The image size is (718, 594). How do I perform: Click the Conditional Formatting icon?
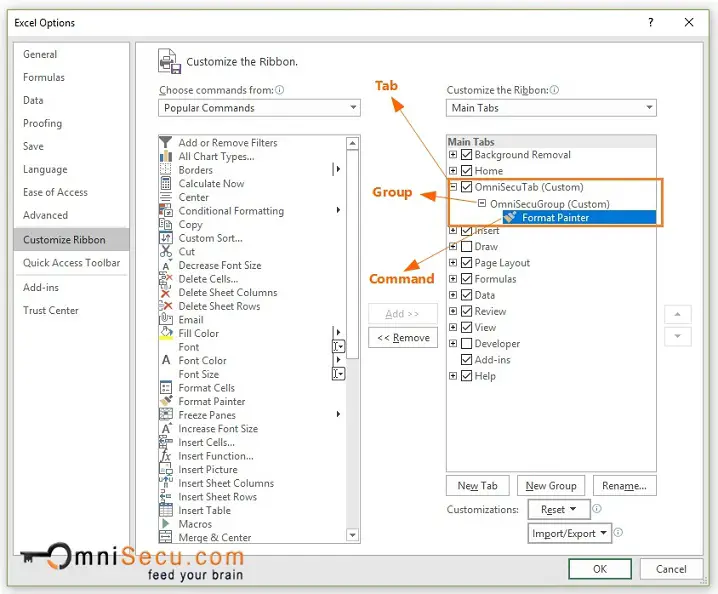165,211
